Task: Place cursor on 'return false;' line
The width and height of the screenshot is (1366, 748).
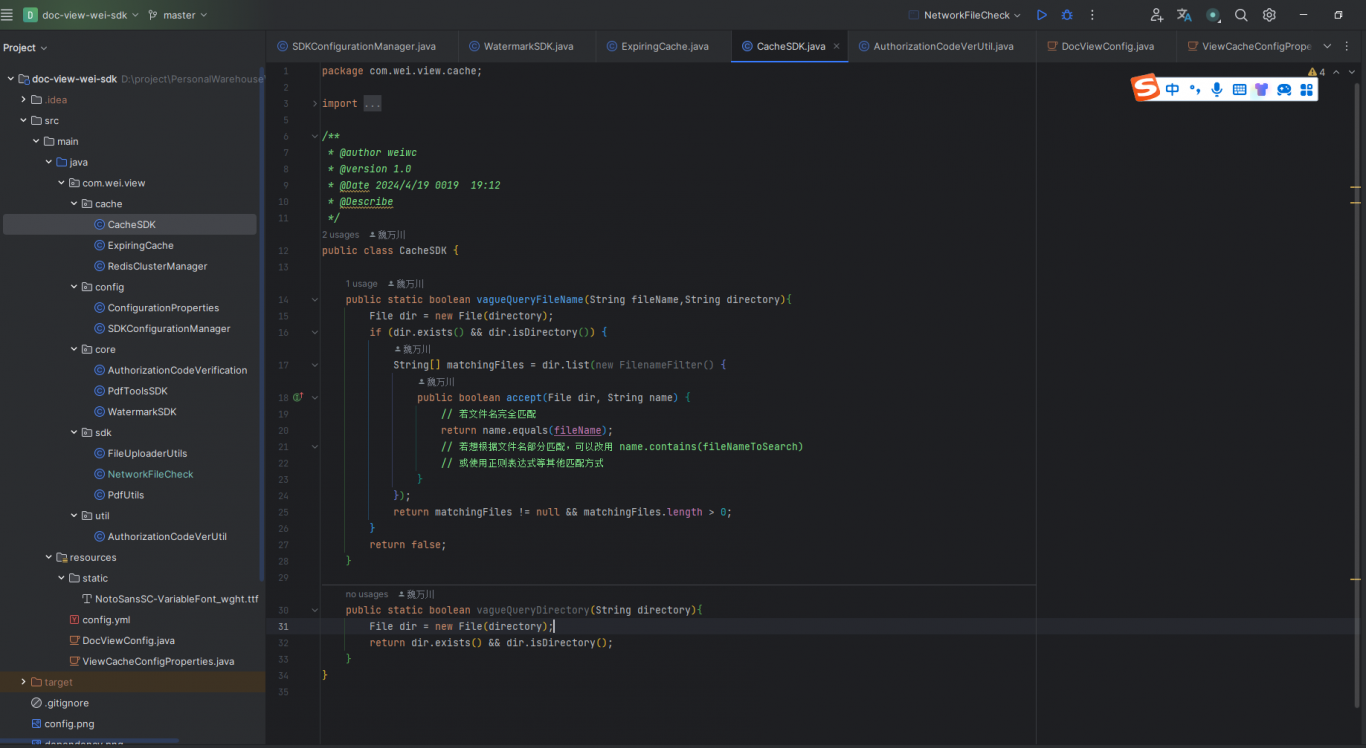Action: (x=407, y=545)
